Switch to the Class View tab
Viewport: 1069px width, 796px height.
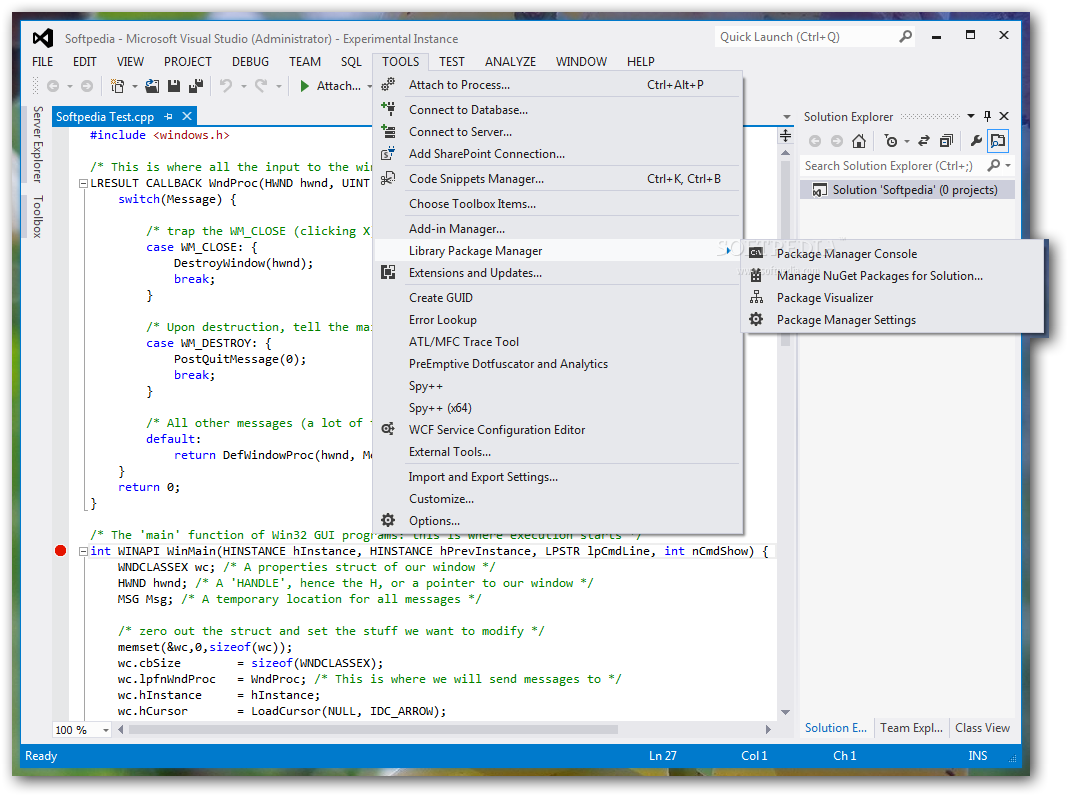[982, 728]
